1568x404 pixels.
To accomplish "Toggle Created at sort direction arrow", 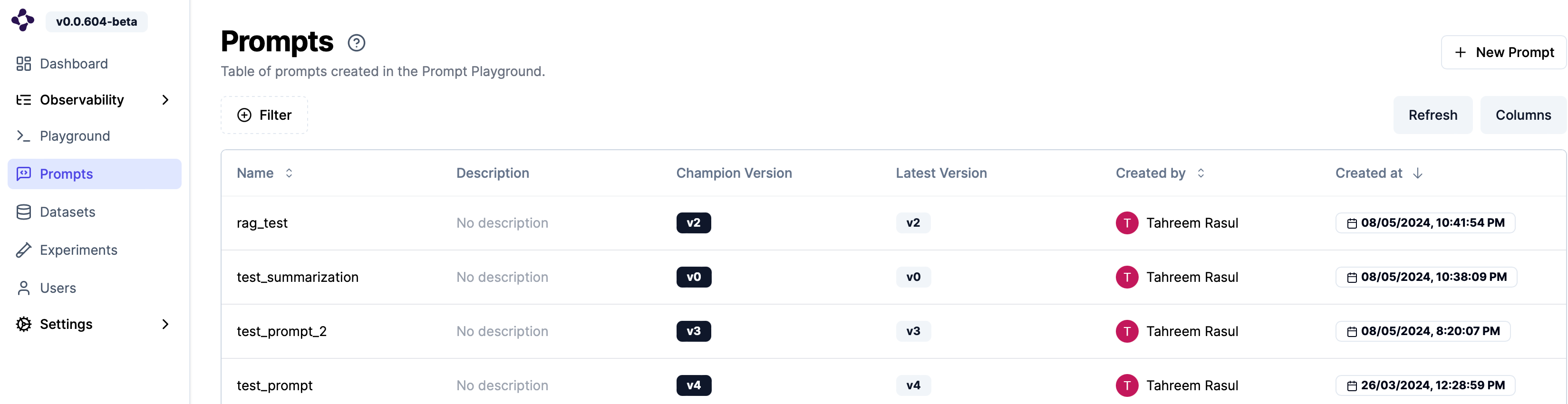I will coord(1418,173).
